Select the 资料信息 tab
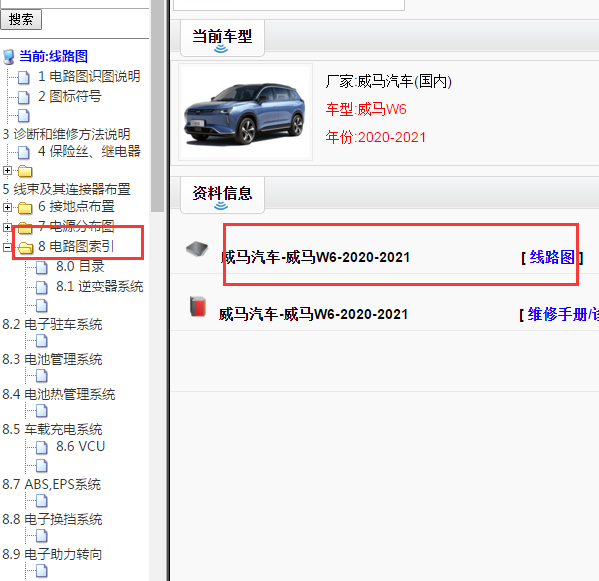599x581 pixels. click(222, 195)
